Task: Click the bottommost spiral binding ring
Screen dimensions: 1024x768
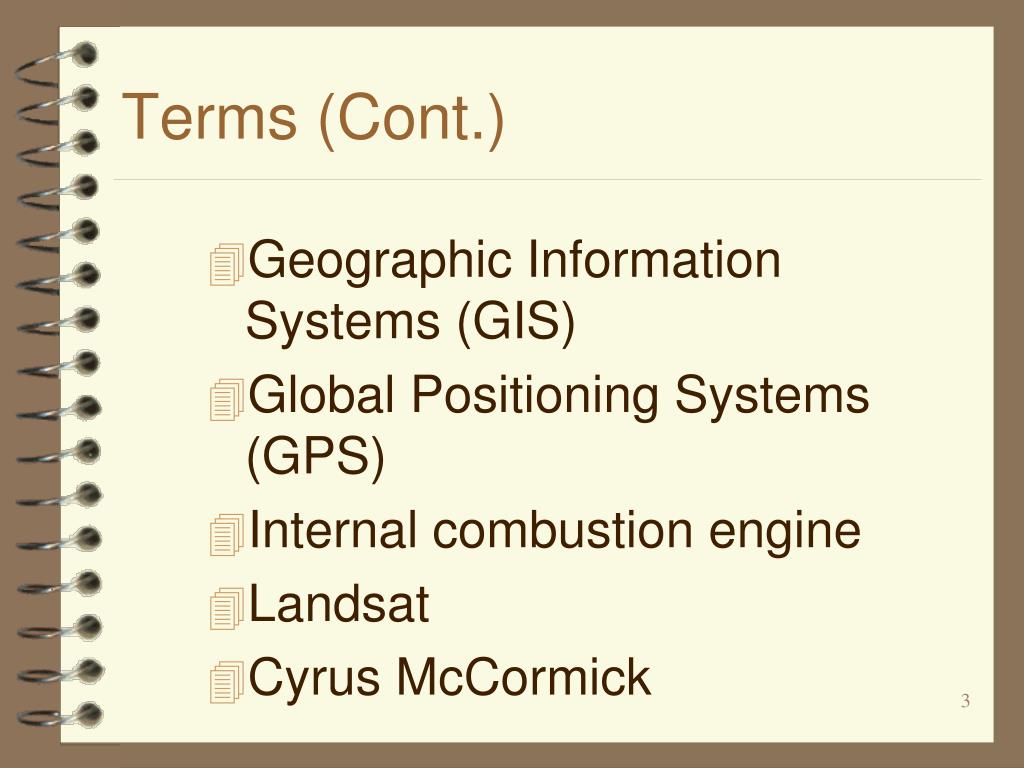Action: coord(61,714)
